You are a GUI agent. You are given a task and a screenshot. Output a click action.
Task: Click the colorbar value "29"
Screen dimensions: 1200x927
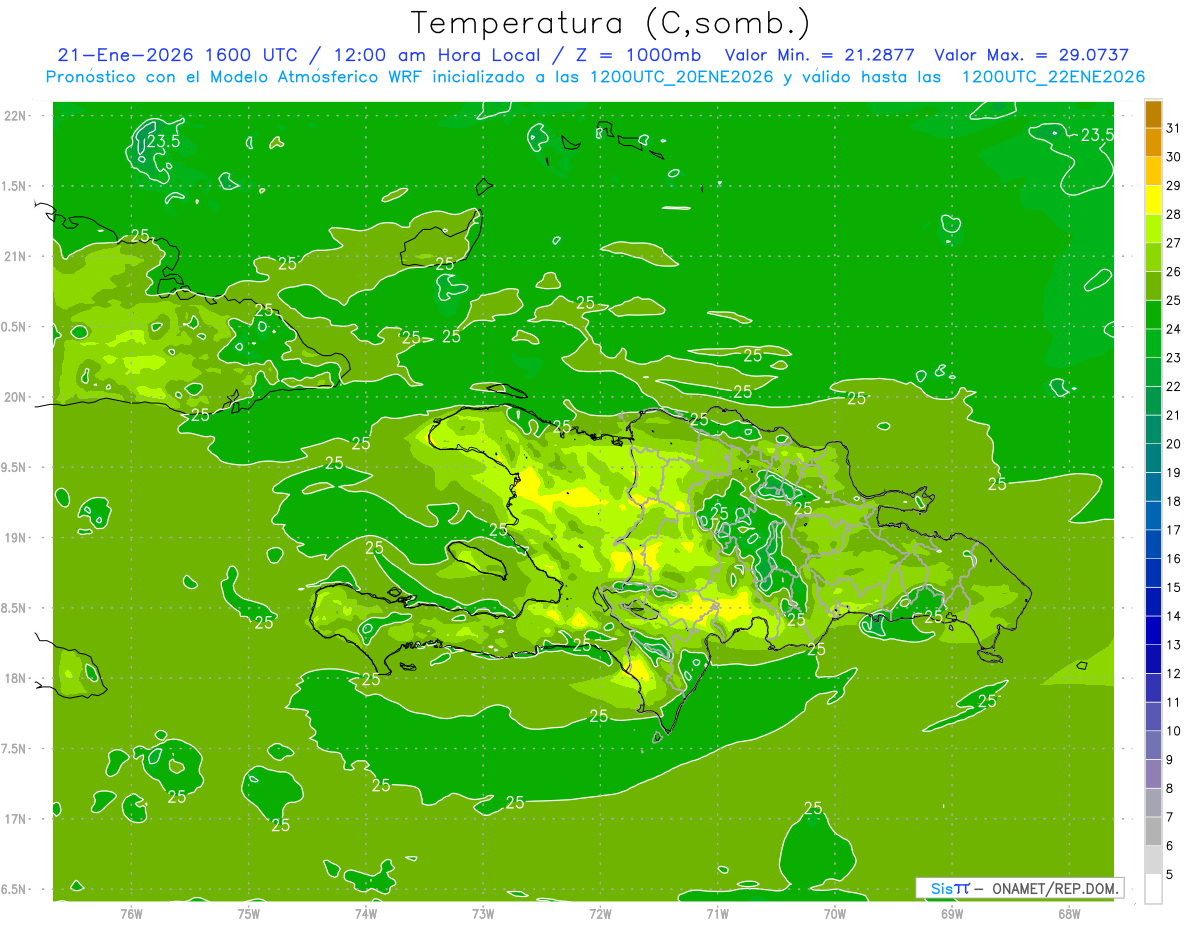pos(1174,186)
